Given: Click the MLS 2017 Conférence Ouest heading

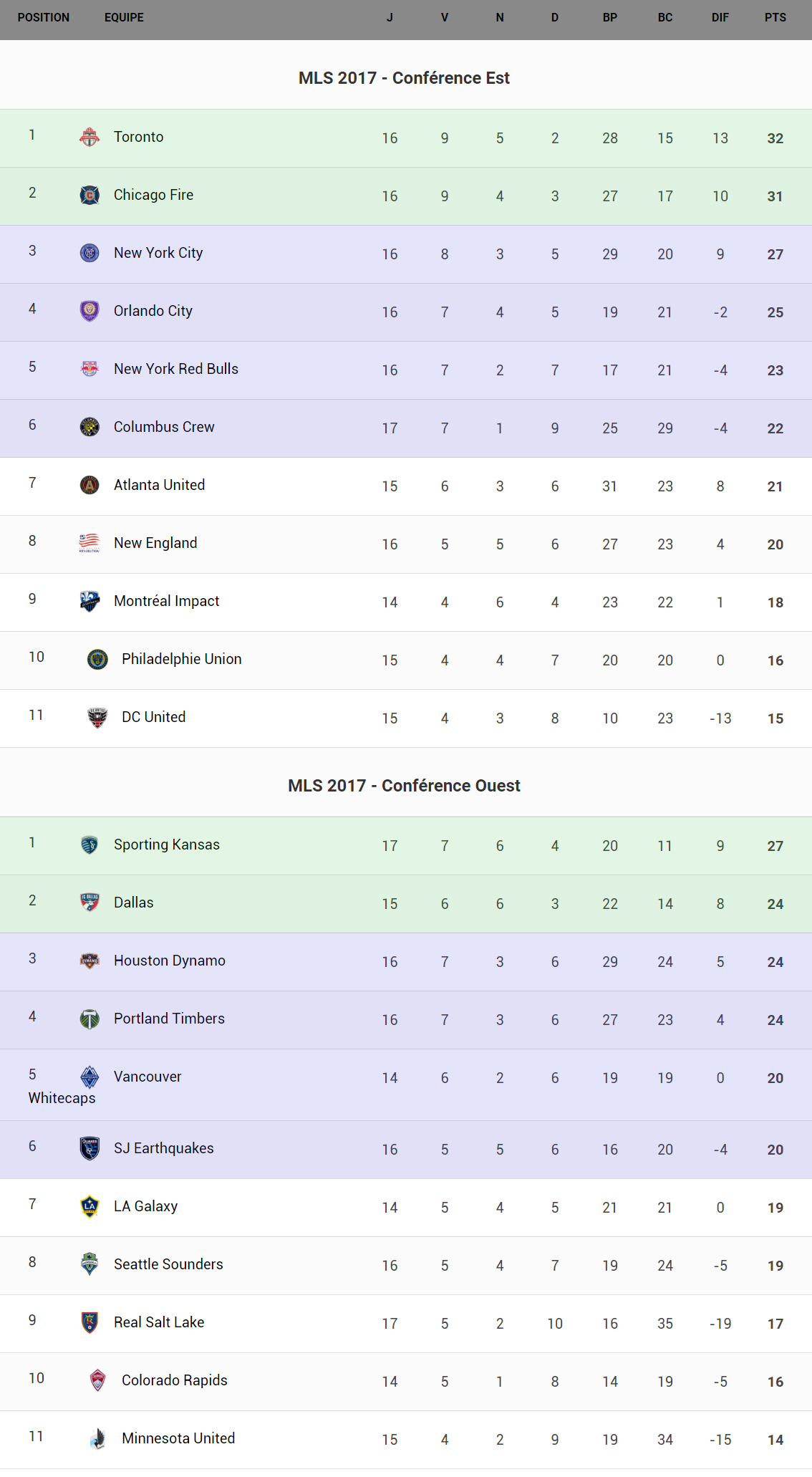Looking at the screenshot, I should (404, 786).
